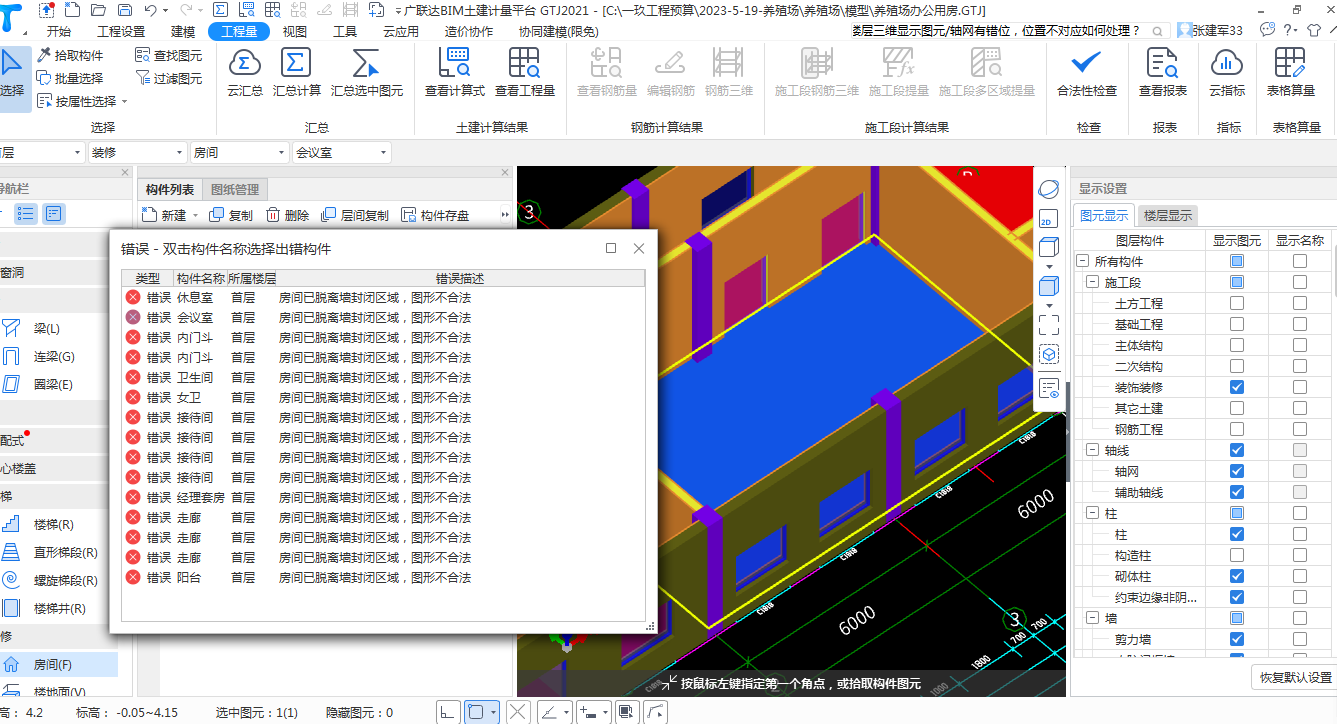Toggle the orthogonal snap icon in the status bar
Viewport: 1337px width, 724px height.
pyautogui.click(x=448, y=712)
